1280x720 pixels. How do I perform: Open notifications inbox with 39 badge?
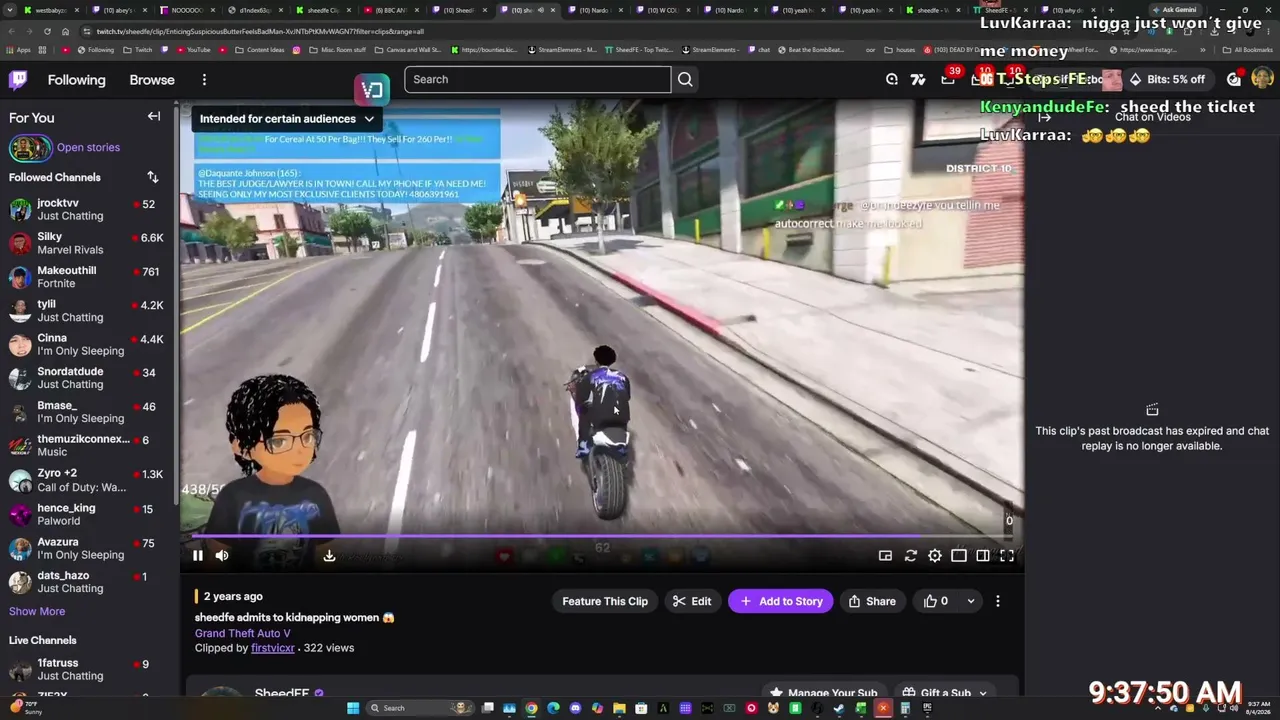coord(948,79)
